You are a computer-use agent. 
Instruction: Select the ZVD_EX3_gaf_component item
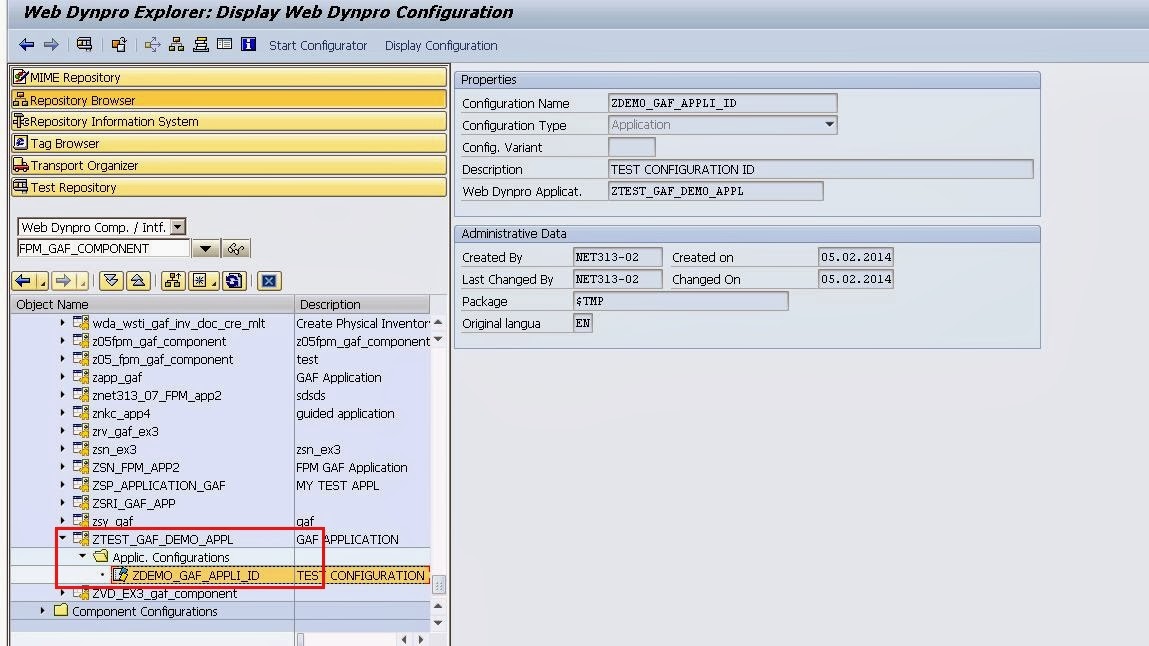pos(164,593)
